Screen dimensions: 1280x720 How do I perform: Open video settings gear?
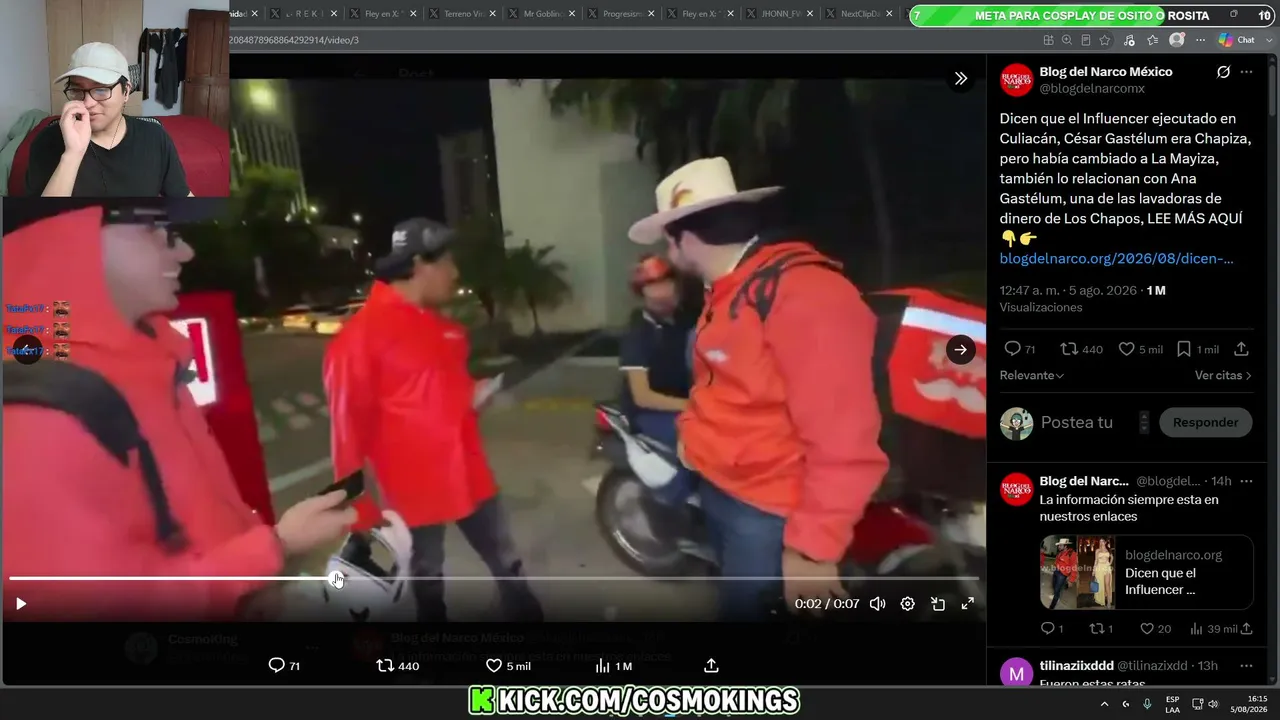[x=907, y=604]
